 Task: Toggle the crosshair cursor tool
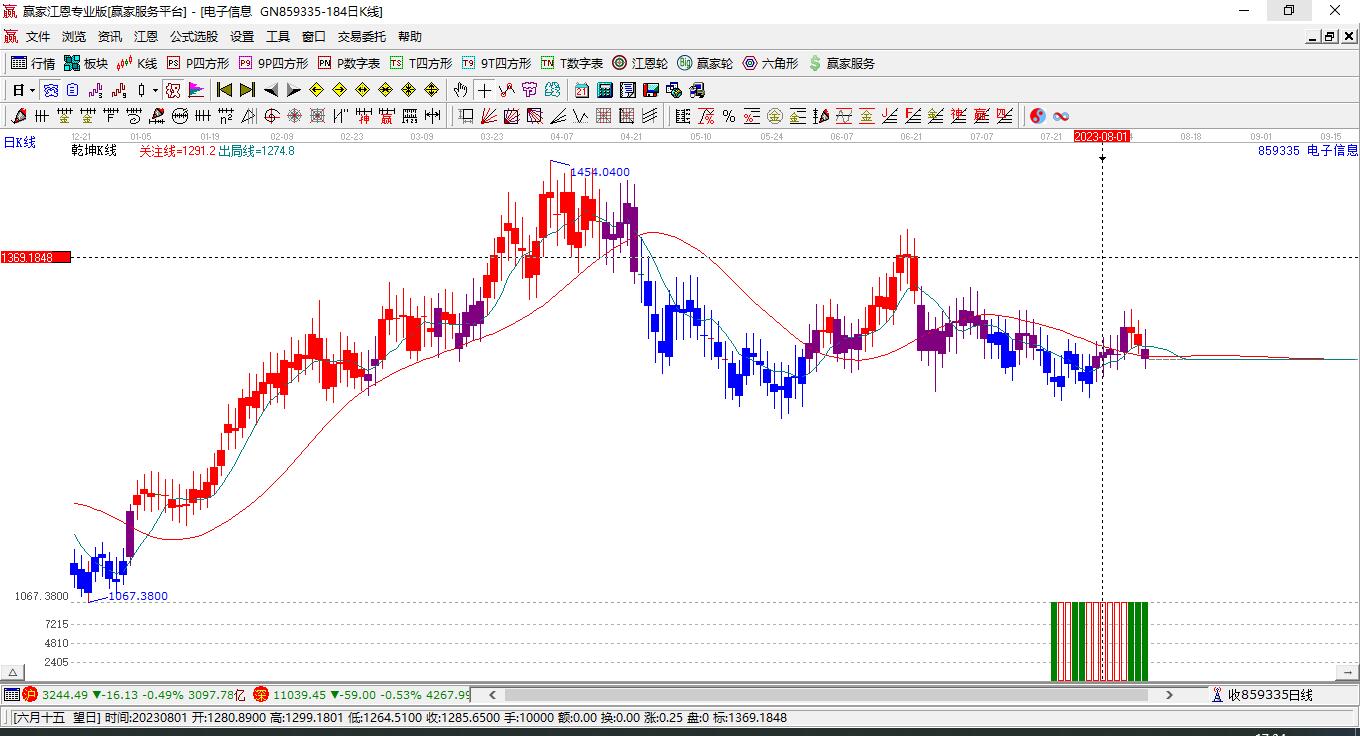click(x=484, y=90)
